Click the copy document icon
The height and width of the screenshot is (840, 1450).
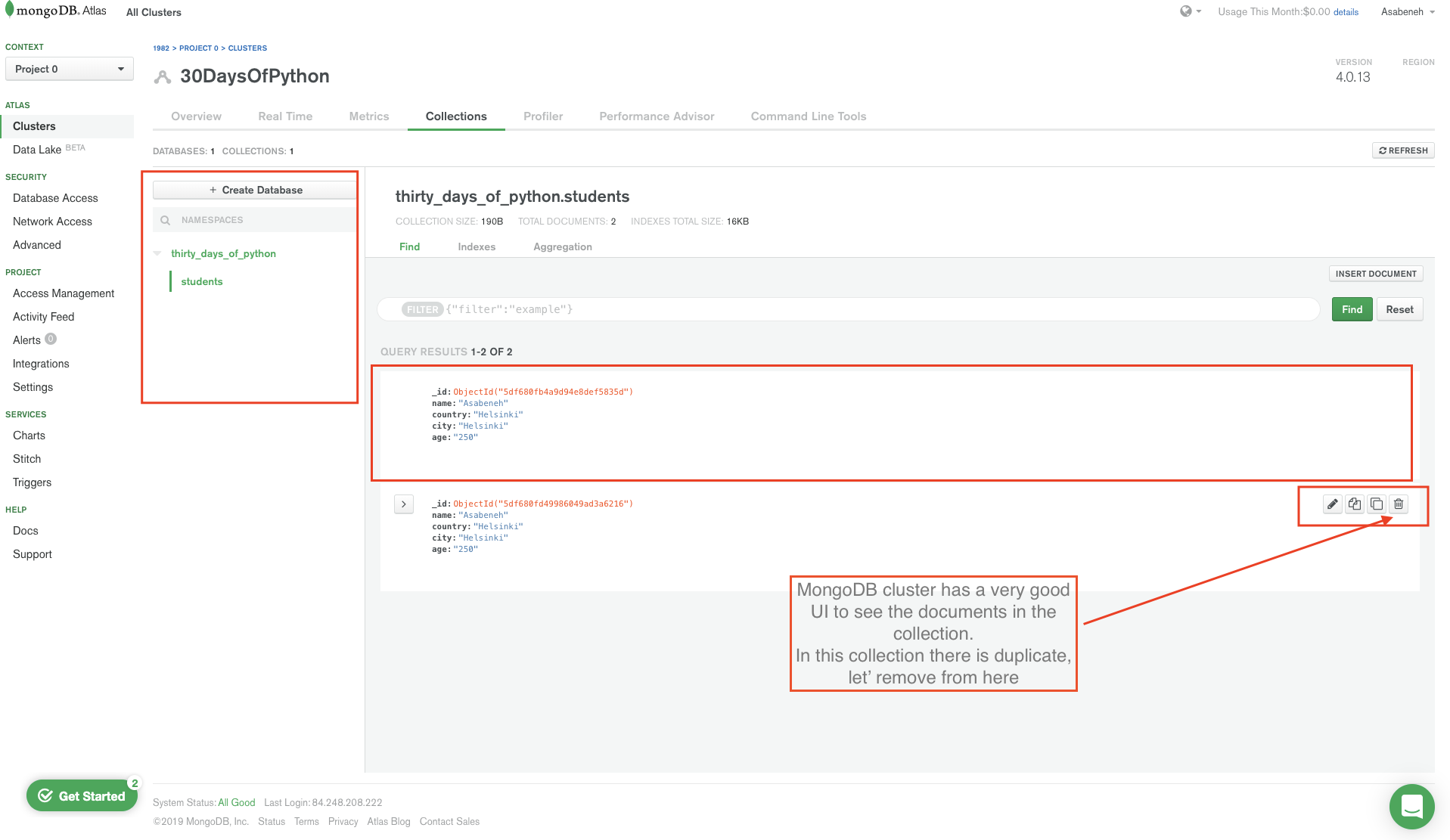click(x=1354, y=504)
